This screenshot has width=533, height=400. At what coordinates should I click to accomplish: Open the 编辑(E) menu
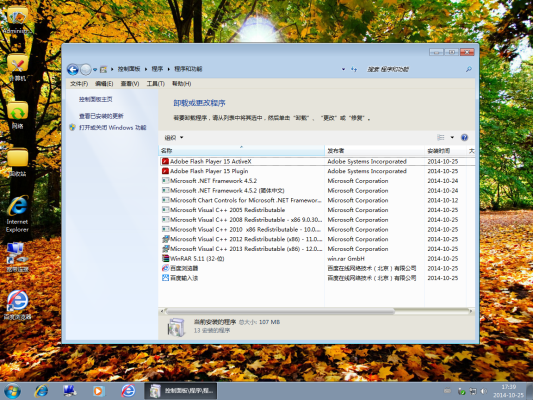click(104, 84)
